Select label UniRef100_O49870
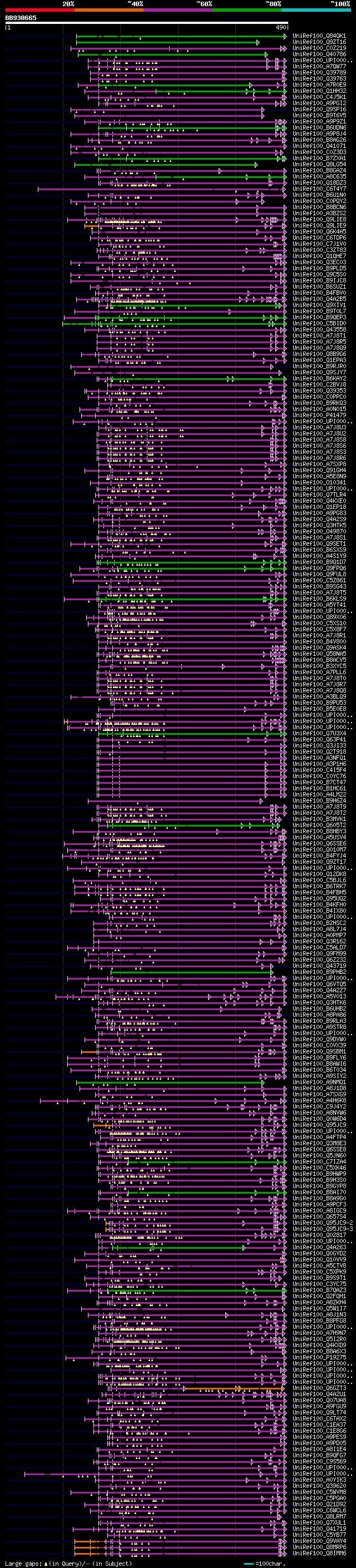 tap(319, 531)
